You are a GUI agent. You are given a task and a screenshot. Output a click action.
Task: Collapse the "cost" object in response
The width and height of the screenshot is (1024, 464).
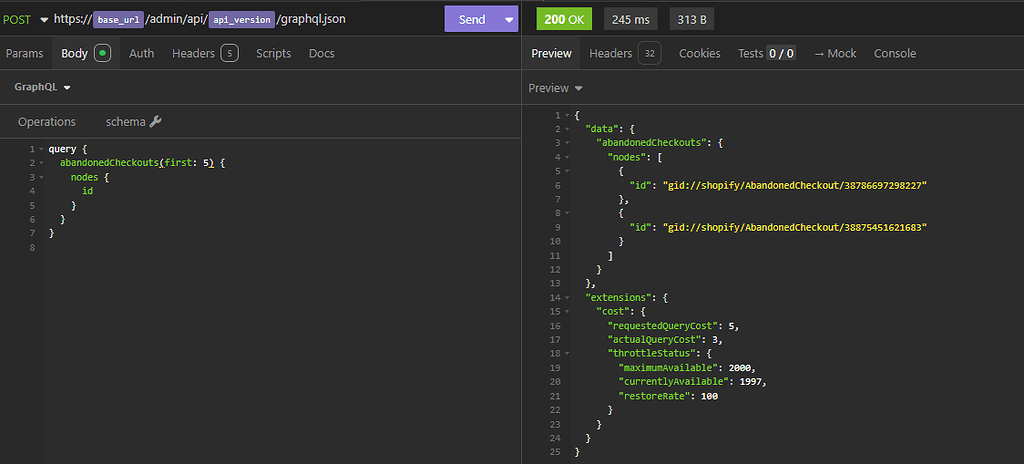(566, 311)
